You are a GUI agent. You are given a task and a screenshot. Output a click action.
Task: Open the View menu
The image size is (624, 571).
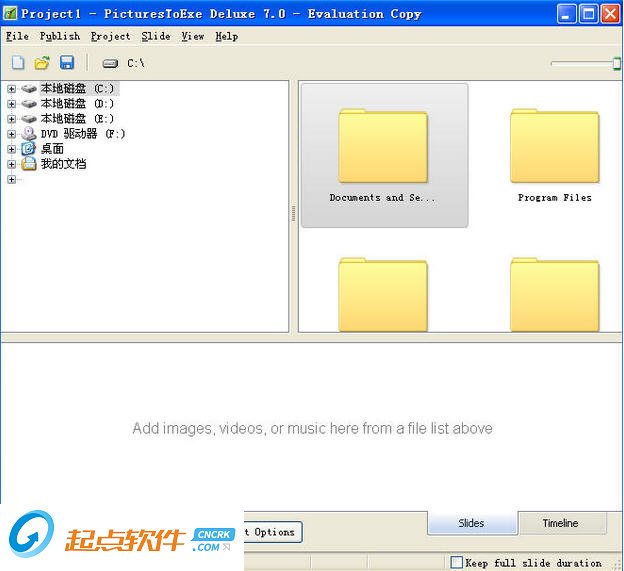pos(193,36)
